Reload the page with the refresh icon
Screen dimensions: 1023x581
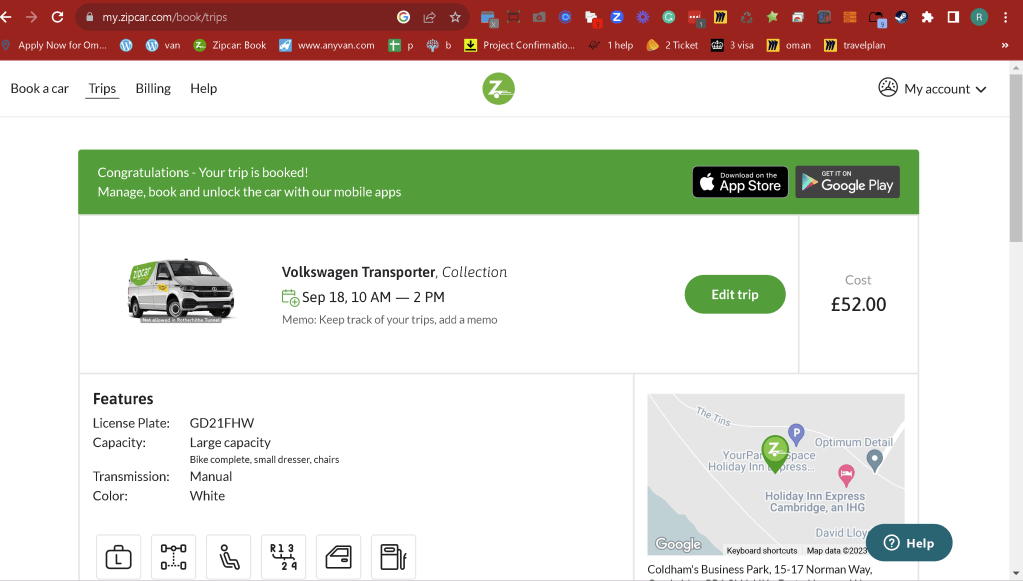point(57,18)
